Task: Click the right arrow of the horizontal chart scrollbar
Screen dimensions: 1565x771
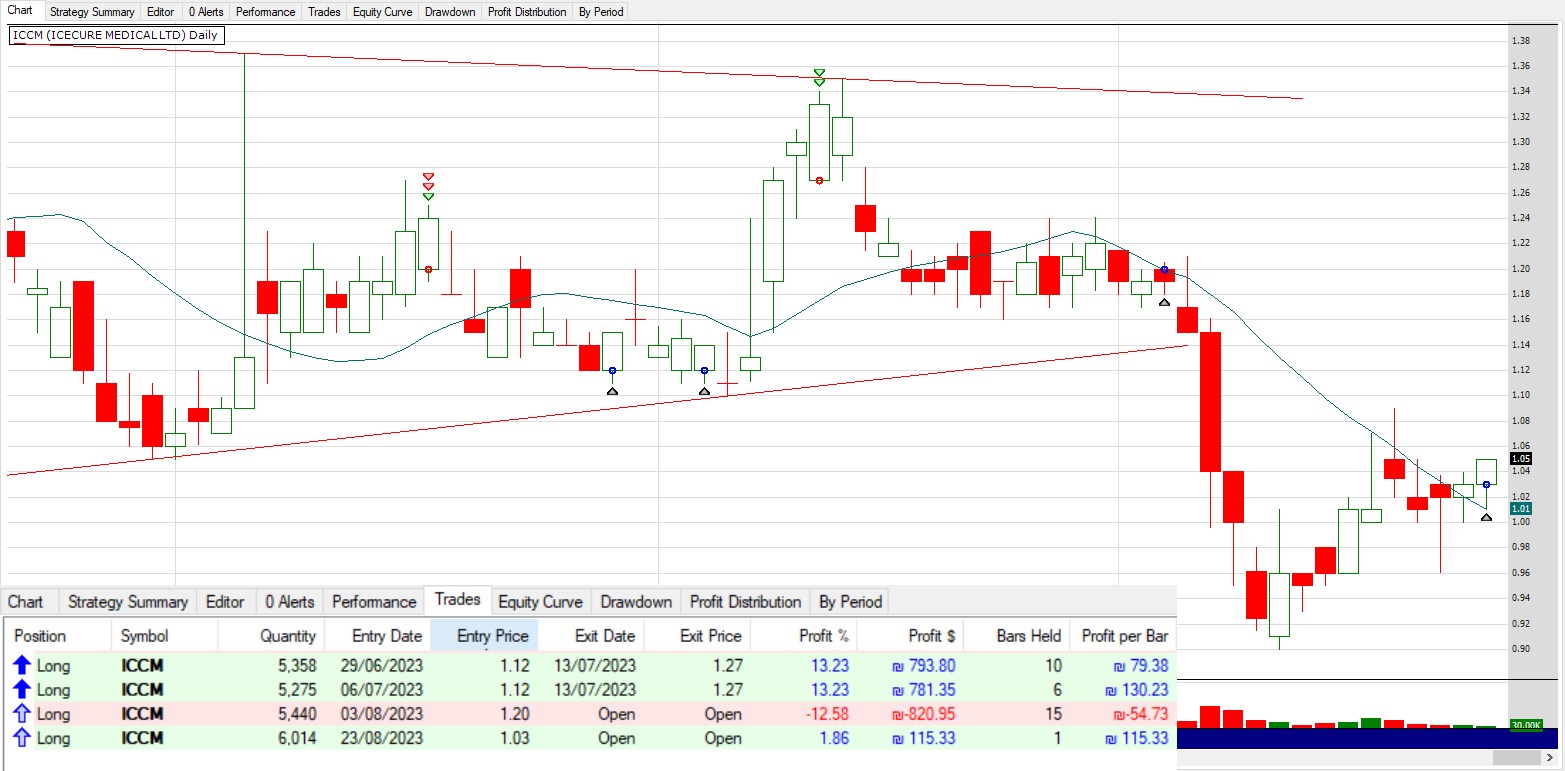Action: (x=1550, y=758)
